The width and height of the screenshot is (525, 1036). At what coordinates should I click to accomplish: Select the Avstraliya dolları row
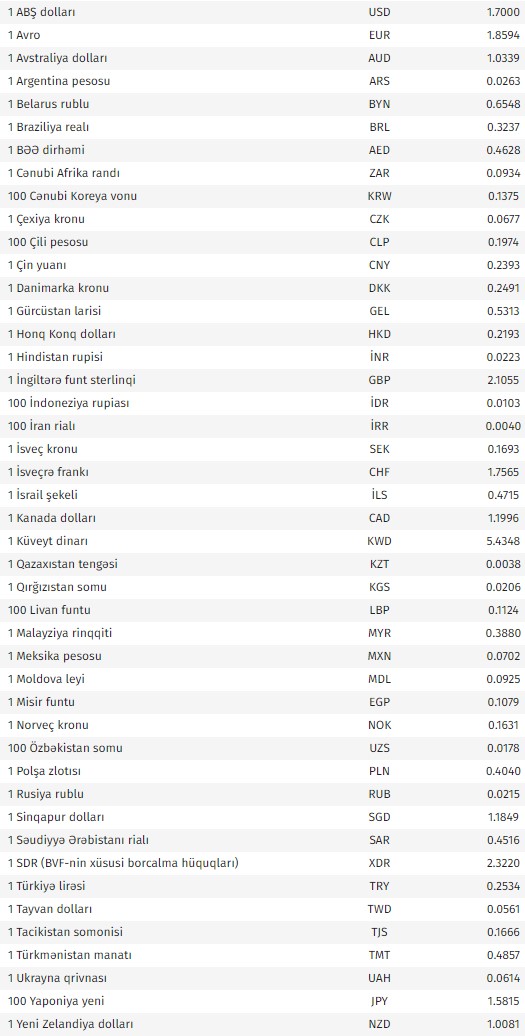pos(262,58)
